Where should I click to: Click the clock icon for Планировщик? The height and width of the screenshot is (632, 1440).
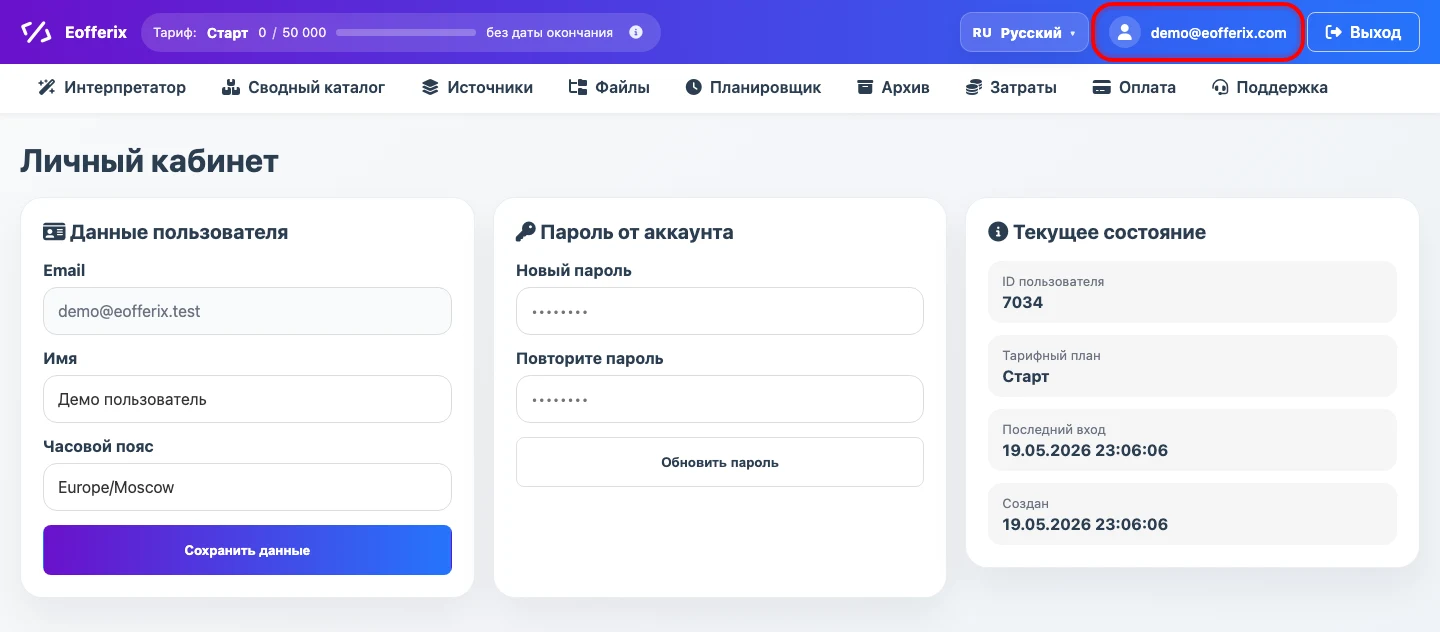694,87
